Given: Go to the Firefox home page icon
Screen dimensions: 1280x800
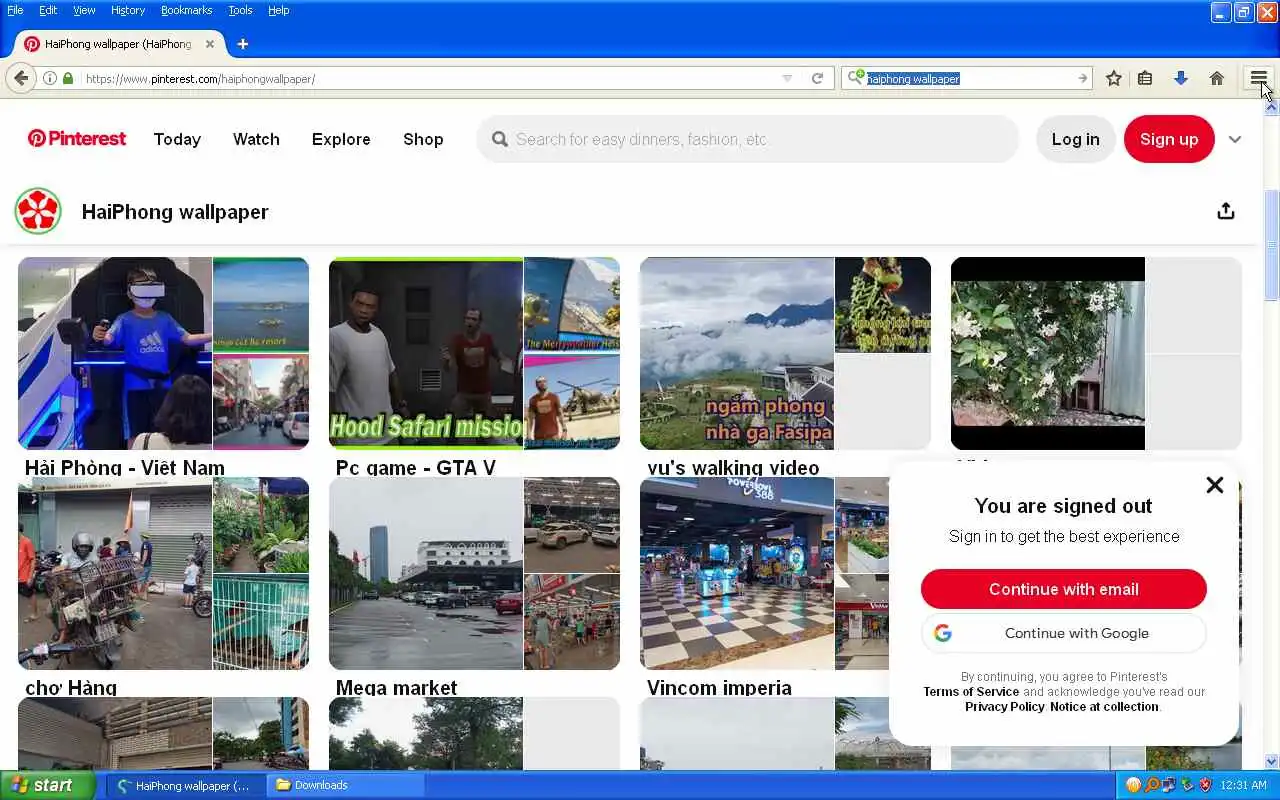Looking at the screenshot, I should pyautogui.click(x=1217, y=78).
